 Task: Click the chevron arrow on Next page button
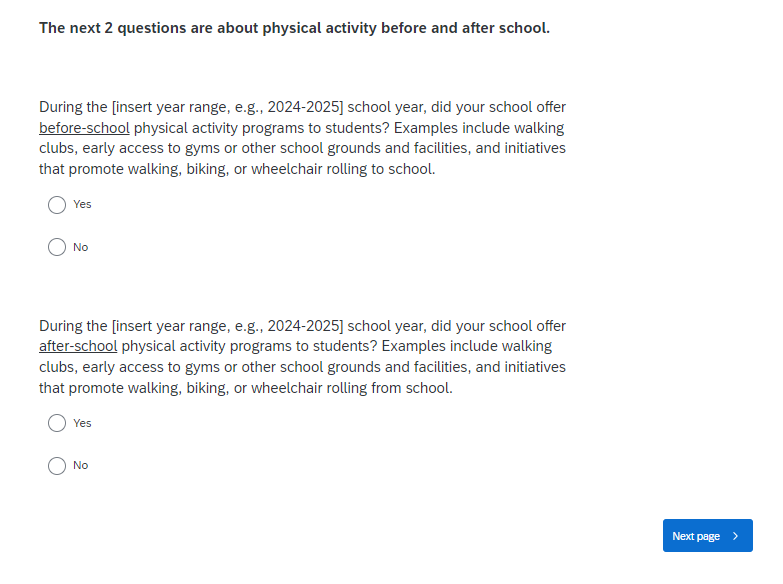[x=736, y=536]
